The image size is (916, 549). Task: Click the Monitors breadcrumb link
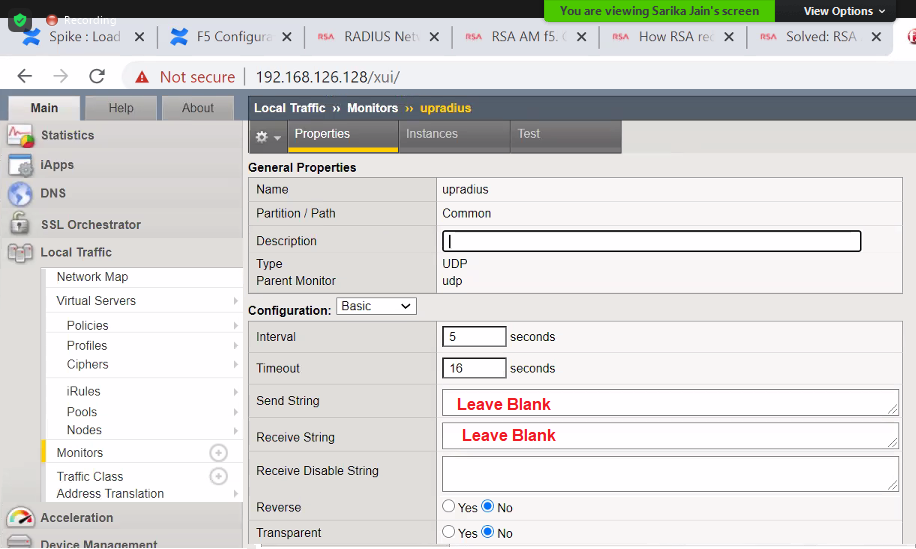pos(372,108)
